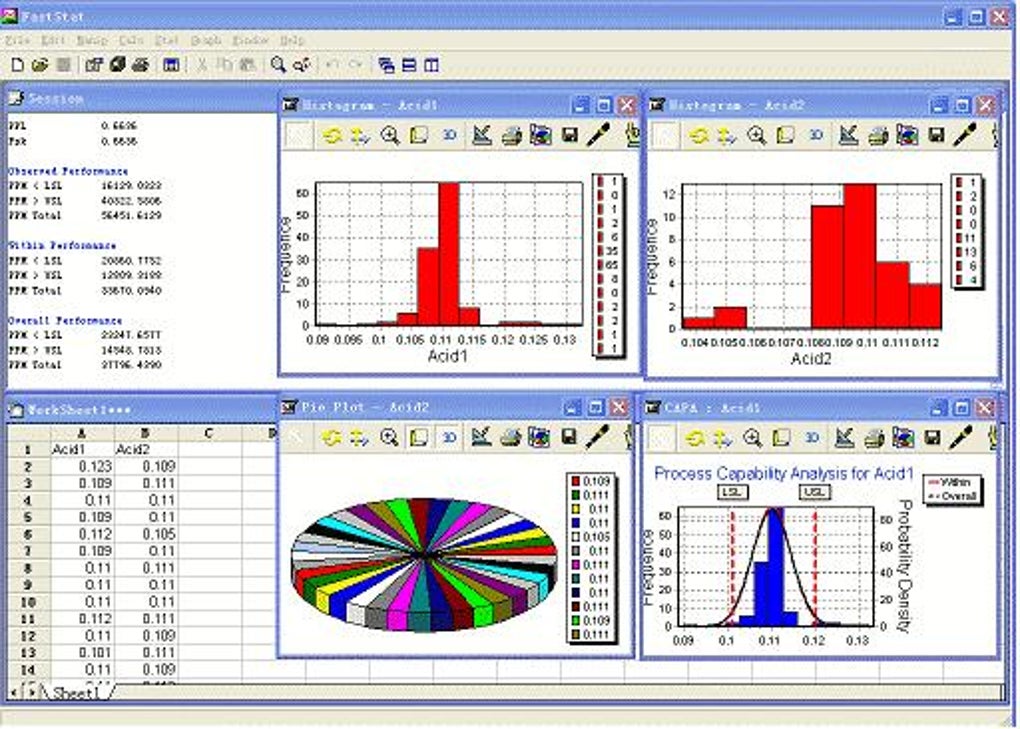Screen dimensions: 1020x729
Task: Select pen tool in CAPA Acid1 window
Action: 961,437
